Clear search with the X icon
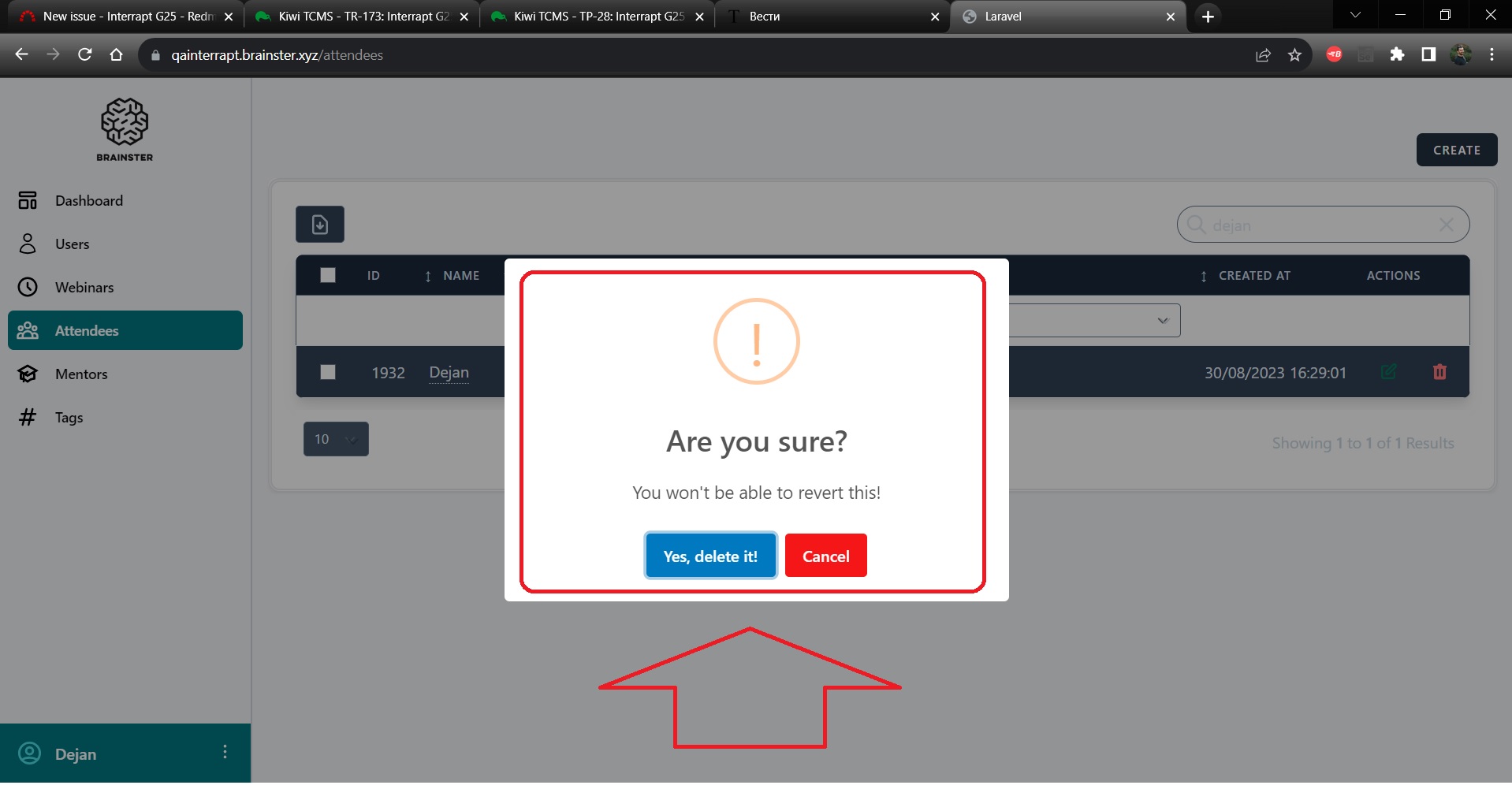The height and width of the screenshot is (785, 1512). 1447,225
